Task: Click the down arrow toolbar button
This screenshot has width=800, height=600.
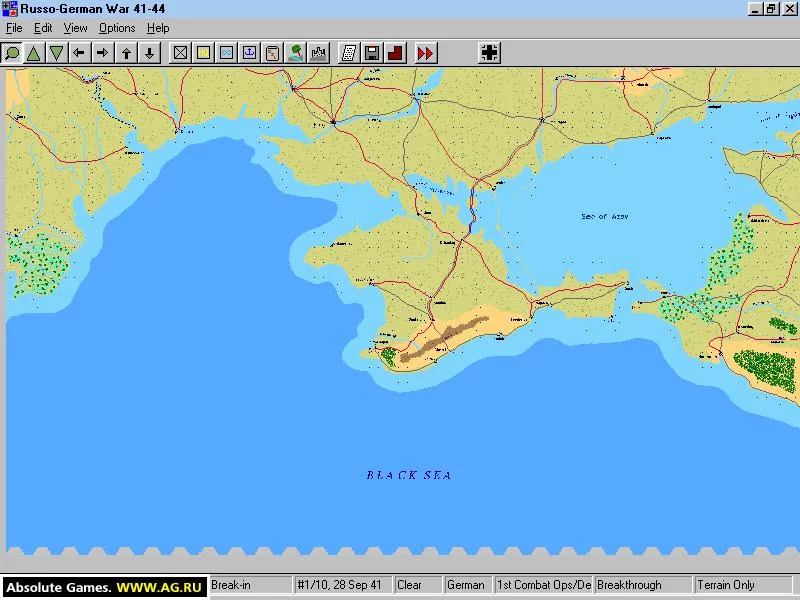Action: coord(149,53)
